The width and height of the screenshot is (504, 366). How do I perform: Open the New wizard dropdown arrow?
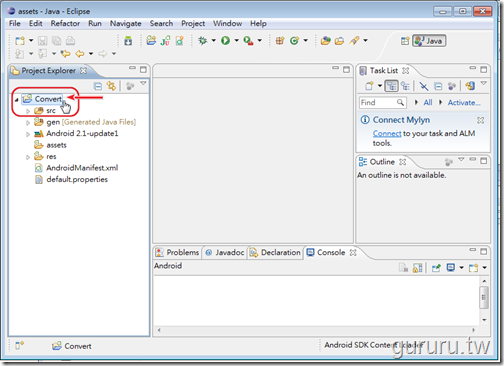[31, 41]
